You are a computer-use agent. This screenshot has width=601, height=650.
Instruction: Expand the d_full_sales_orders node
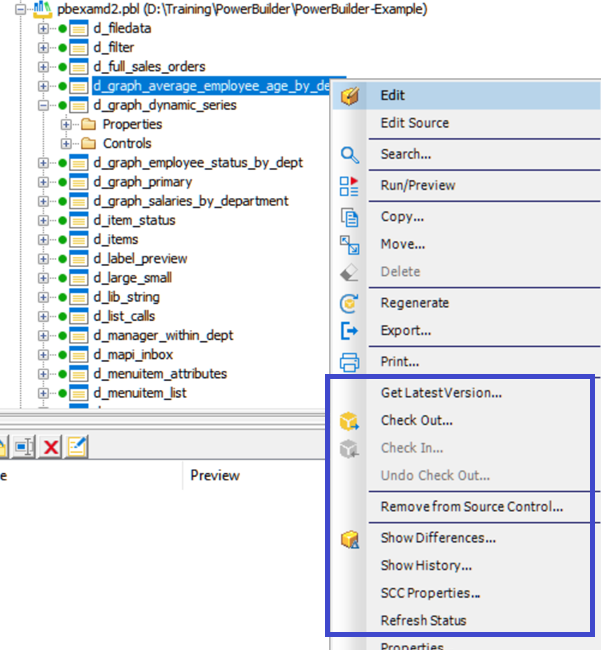43,67
